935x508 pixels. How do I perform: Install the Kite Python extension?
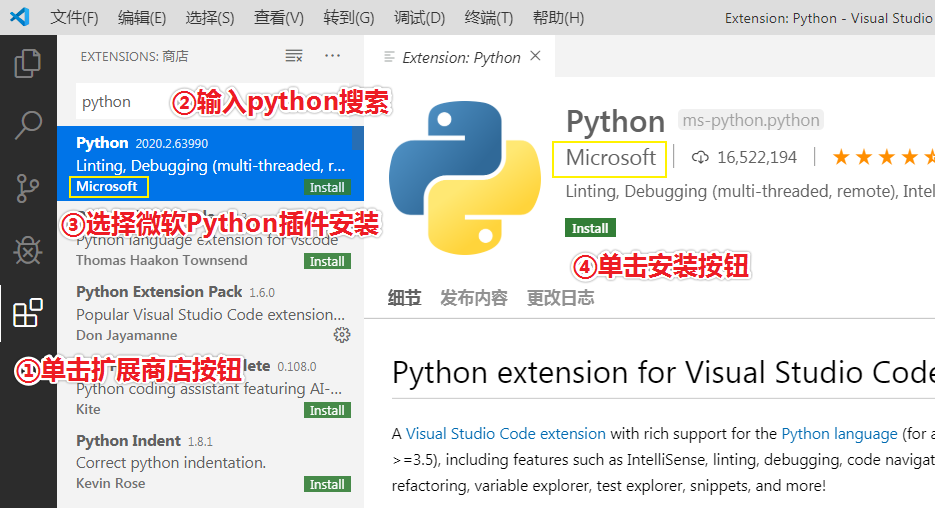pos(327,410)
